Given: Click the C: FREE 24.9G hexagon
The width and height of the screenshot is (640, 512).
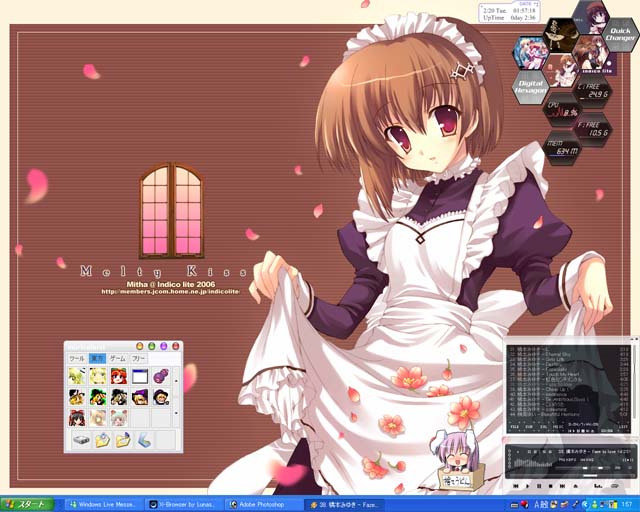Looking at the screenshot, I should (592, 91).
